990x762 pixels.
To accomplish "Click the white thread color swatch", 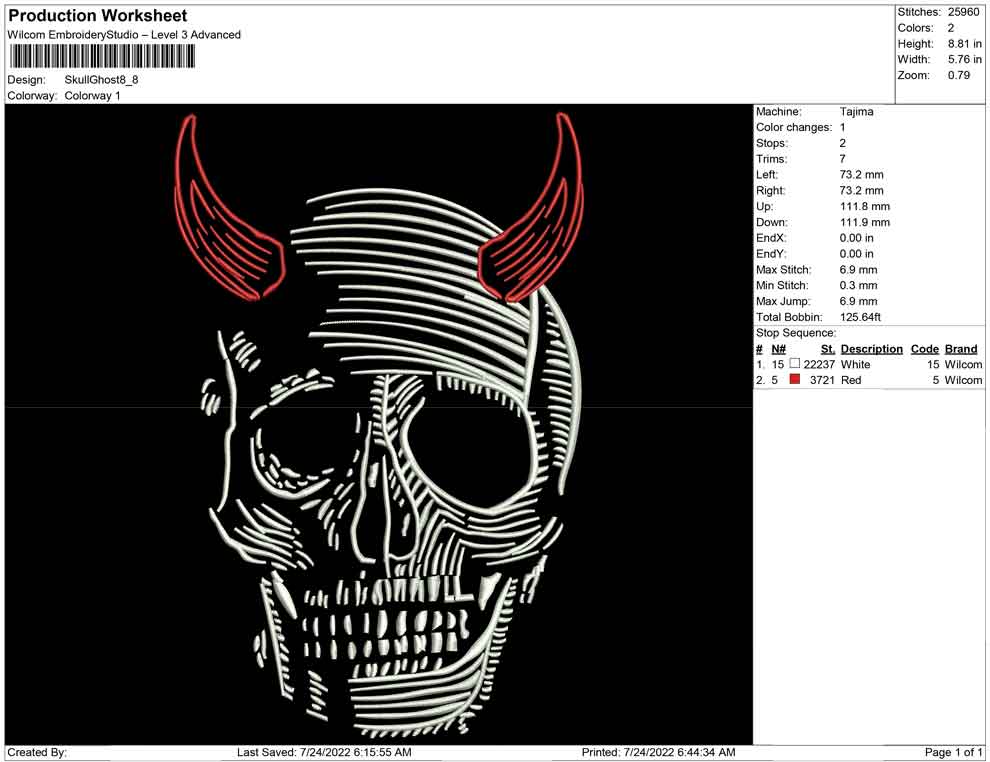I will point(795,364).
